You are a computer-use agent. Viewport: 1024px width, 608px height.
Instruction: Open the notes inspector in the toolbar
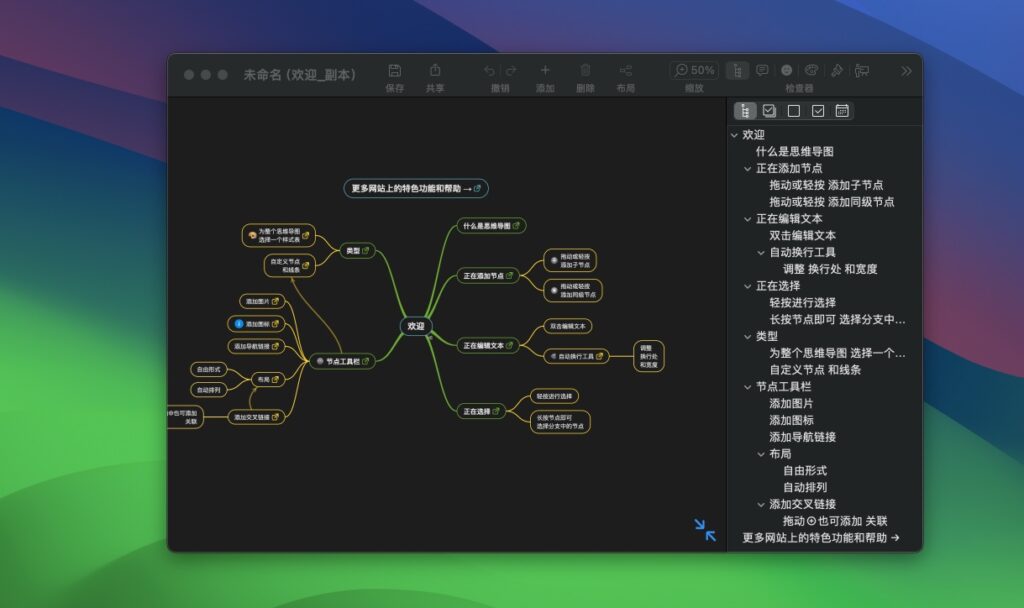coord(763,70)
